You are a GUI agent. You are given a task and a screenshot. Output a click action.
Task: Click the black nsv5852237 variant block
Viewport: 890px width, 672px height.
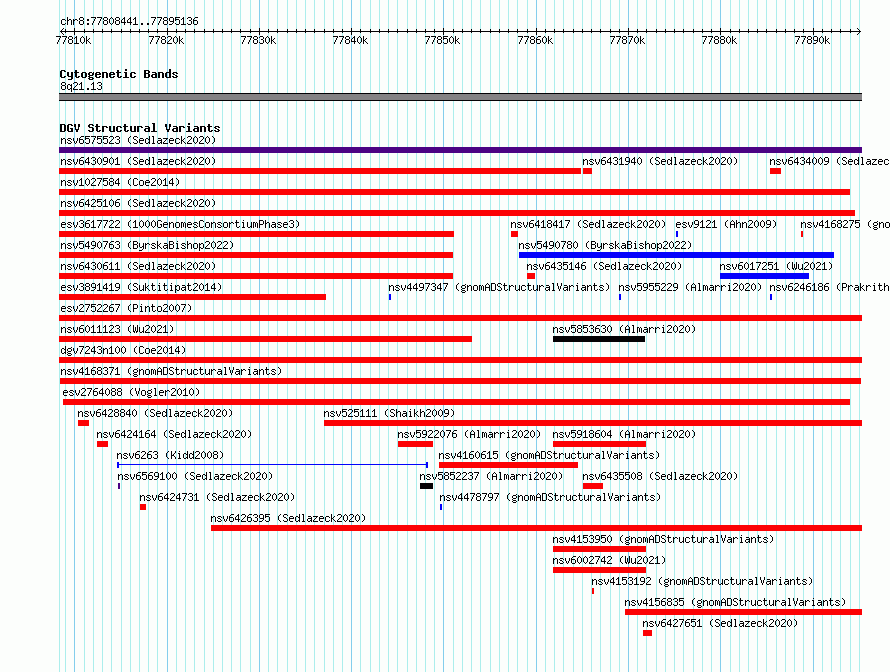pyautogui.click(x=426, y=486)
